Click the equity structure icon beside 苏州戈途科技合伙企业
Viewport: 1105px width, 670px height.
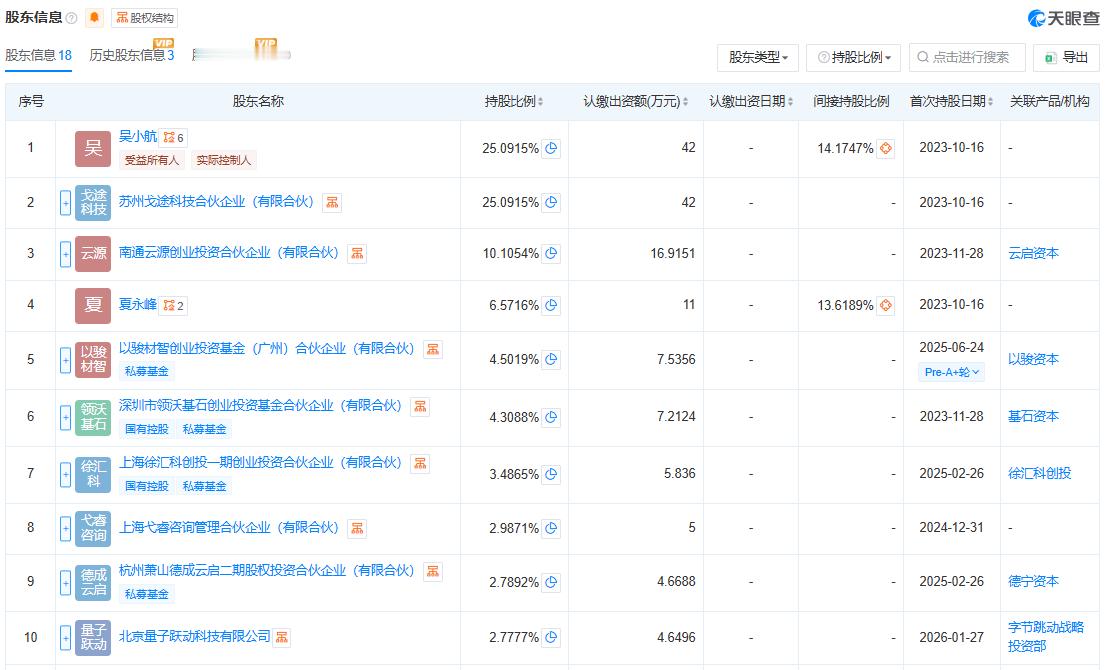(x=331, y=202)
